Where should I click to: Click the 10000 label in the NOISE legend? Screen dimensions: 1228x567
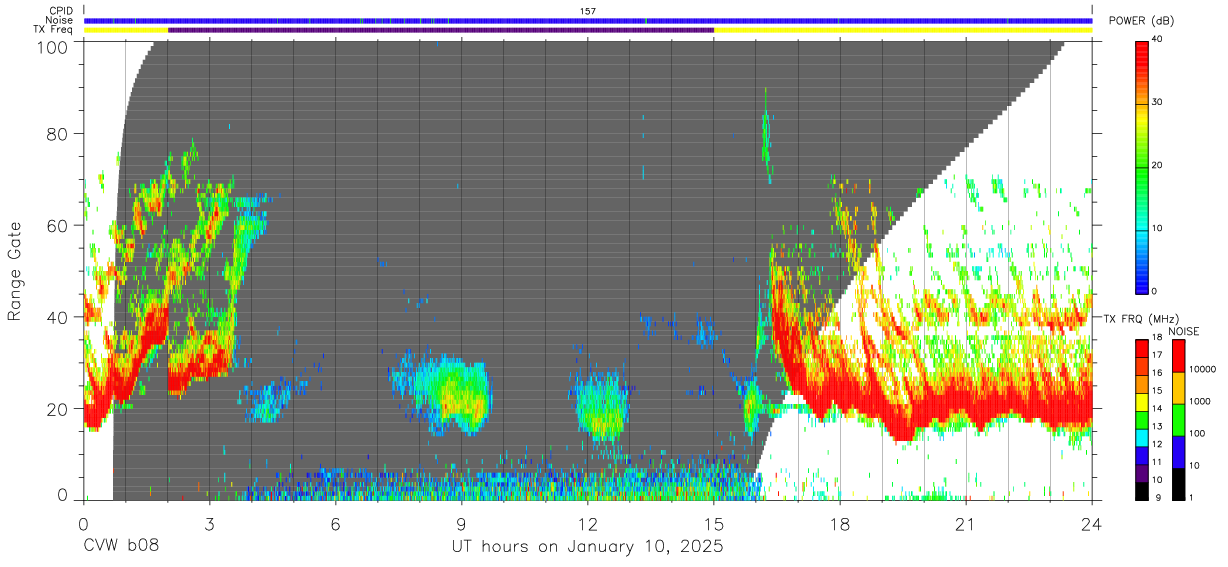point(1202,369)
